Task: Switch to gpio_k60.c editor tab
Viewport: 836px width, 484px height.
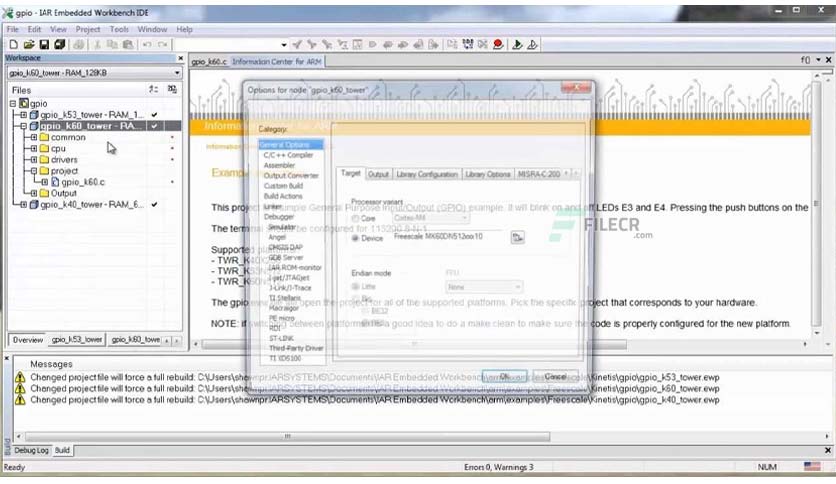Action: (209, 62)
